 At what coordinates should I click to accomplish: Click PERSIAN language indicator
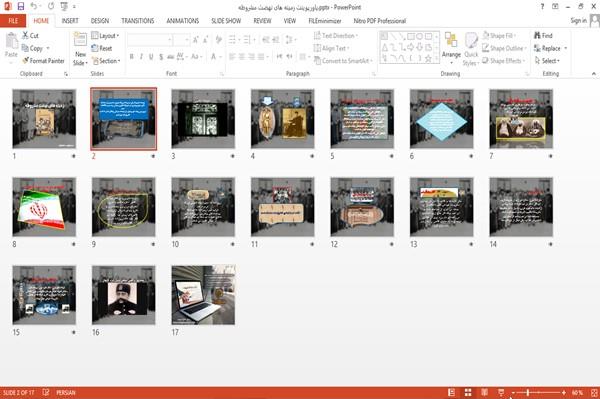pos(66,392)
